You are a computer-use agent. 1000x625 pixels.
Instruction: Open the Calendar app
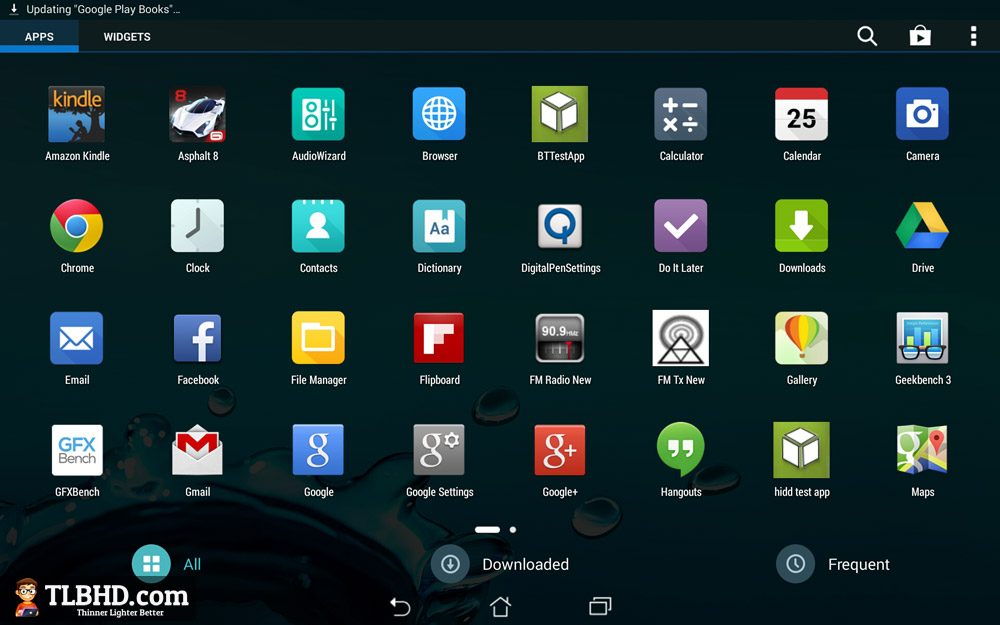click(802, 115)
